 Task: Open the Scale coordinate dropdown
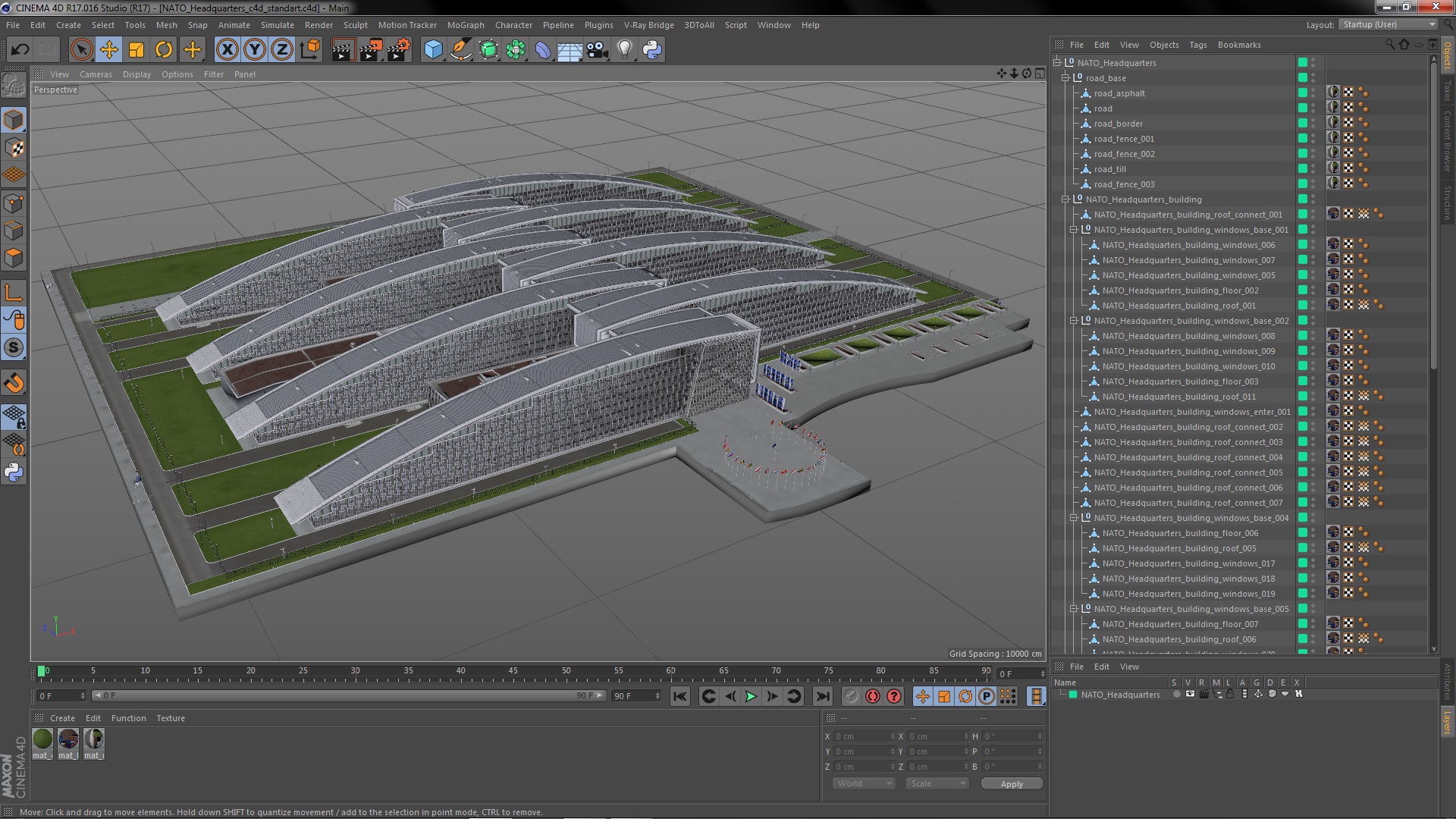point(937,783)
